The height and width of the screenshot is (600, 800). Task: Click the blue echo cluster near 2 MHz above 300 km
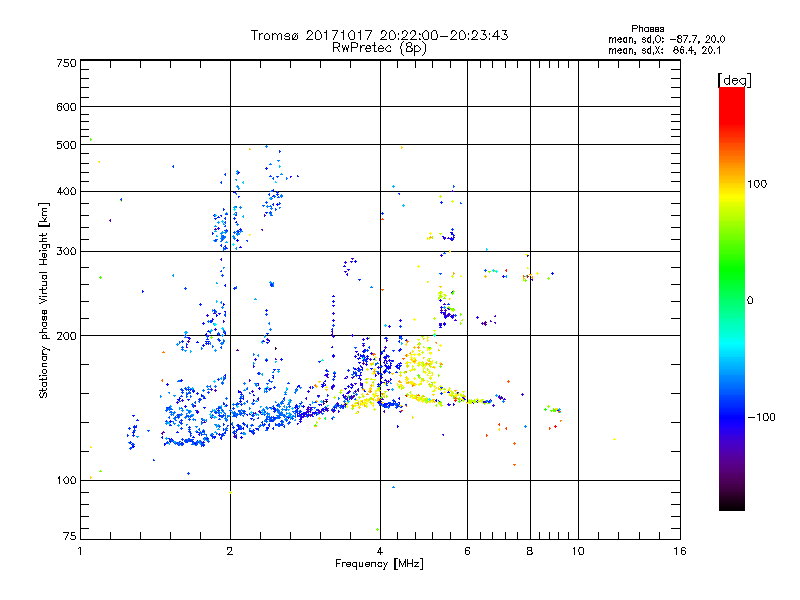pyautogui.click(x=227, y=224)
